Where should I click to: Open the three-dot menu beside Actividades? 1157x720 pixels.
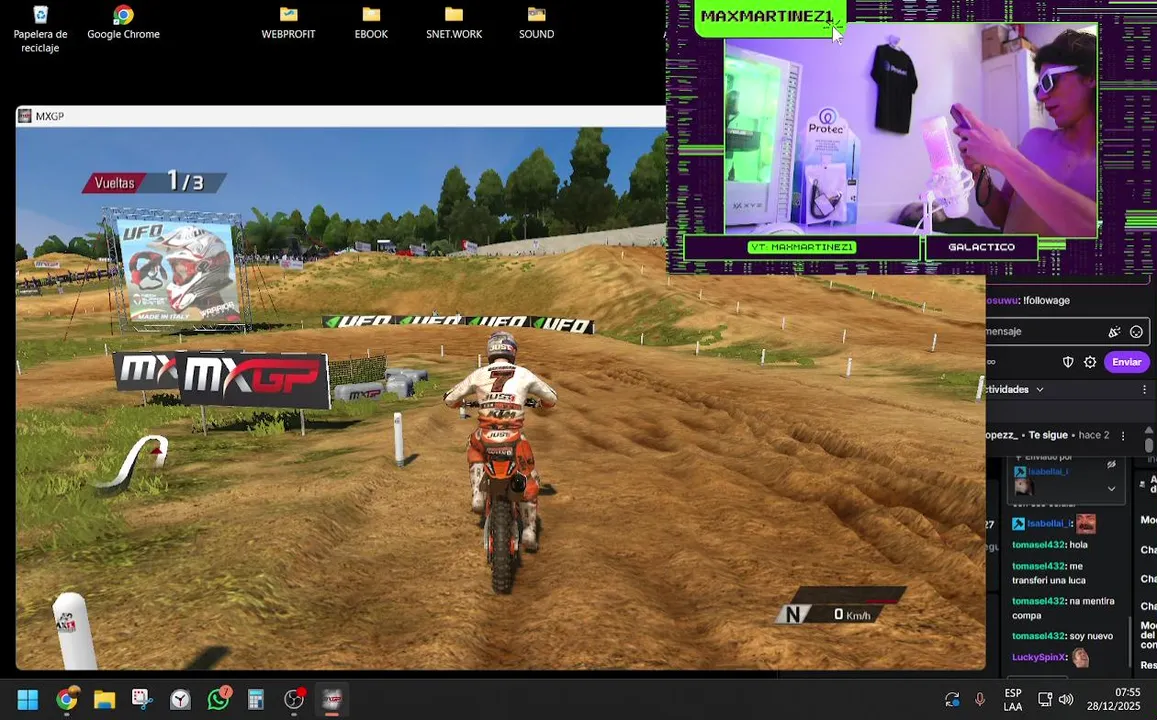[x=1144, y=390]
